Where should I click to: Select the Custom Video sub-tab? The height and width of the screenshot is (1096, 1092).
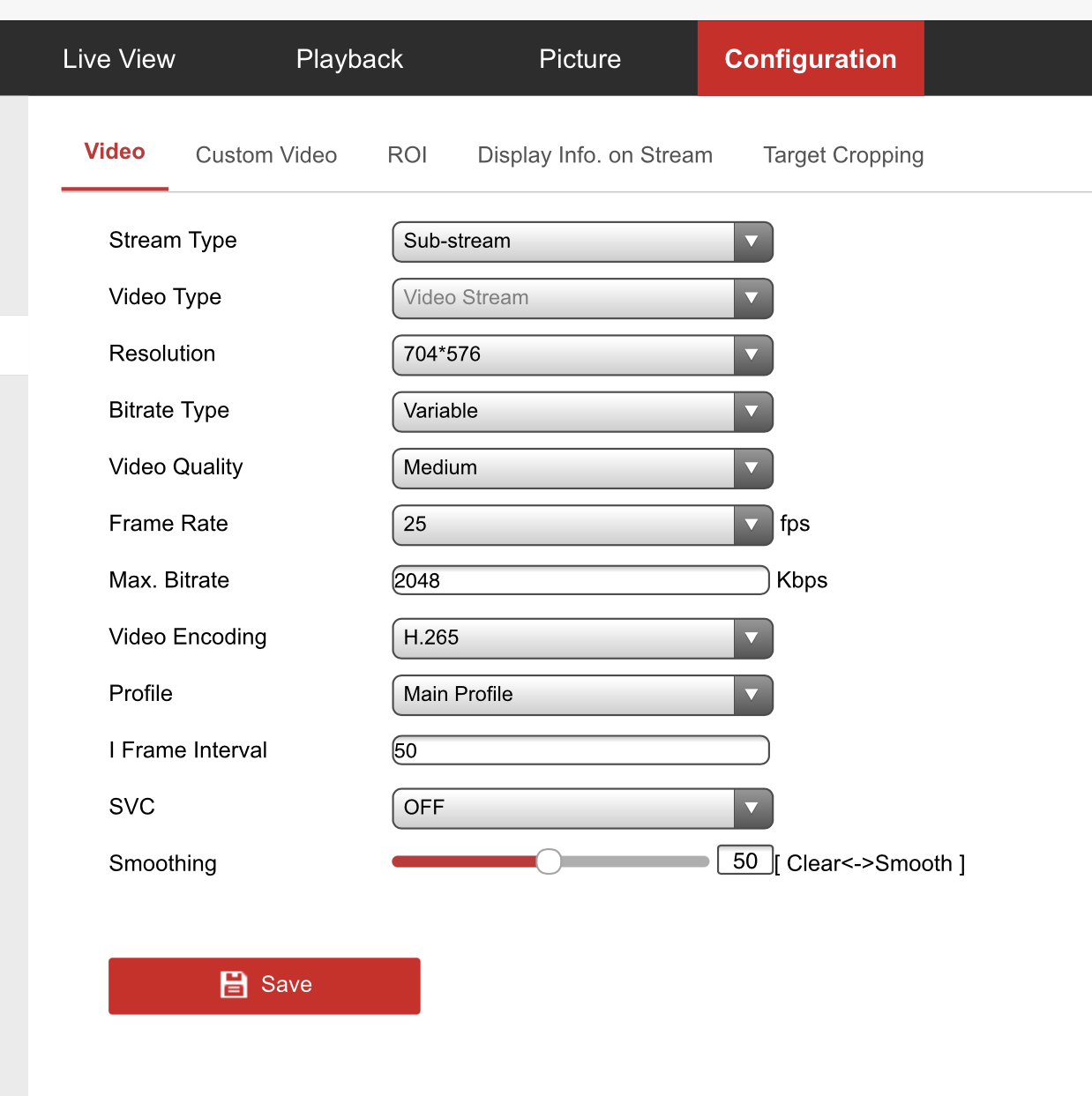pyautogui.click(x=266, y=155)
